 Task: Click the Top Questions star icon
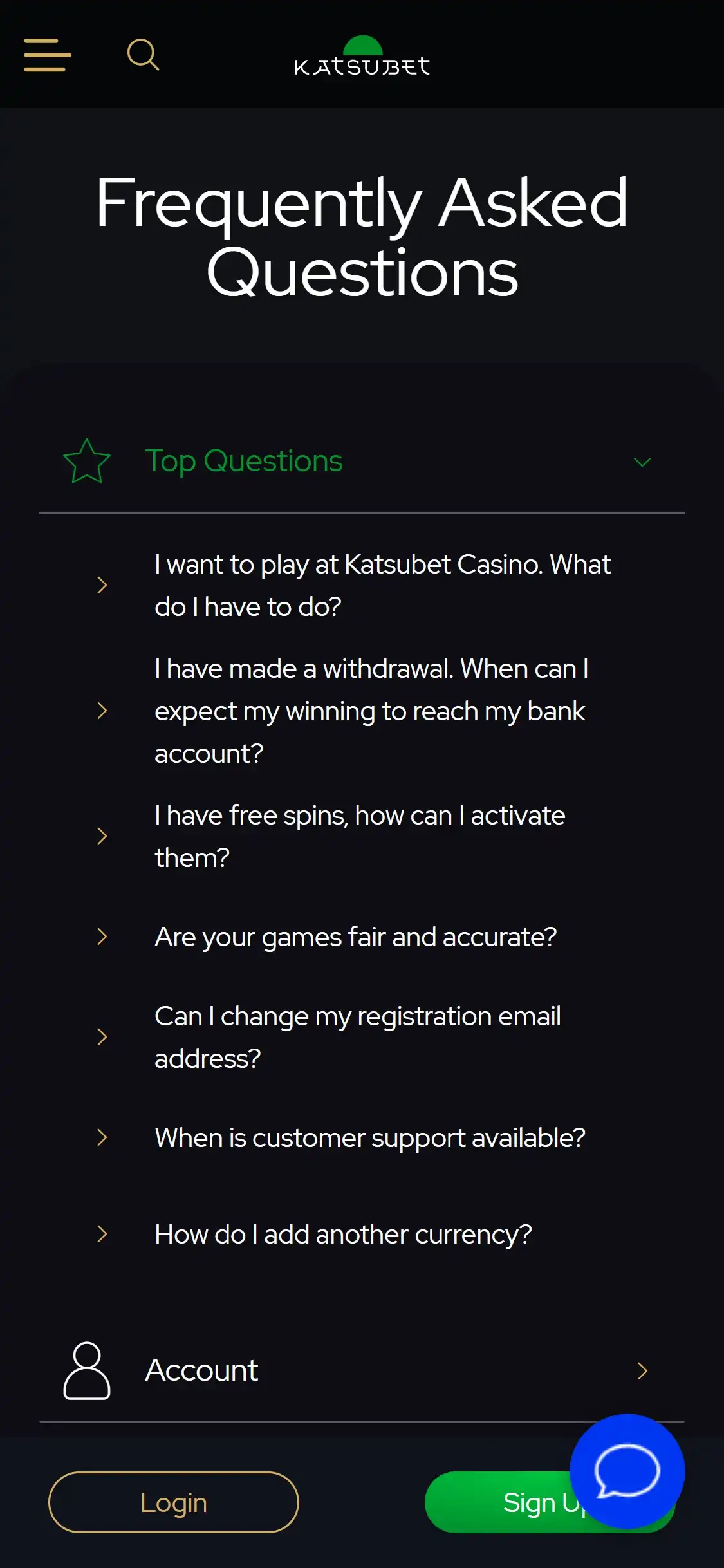pos(87,461)
